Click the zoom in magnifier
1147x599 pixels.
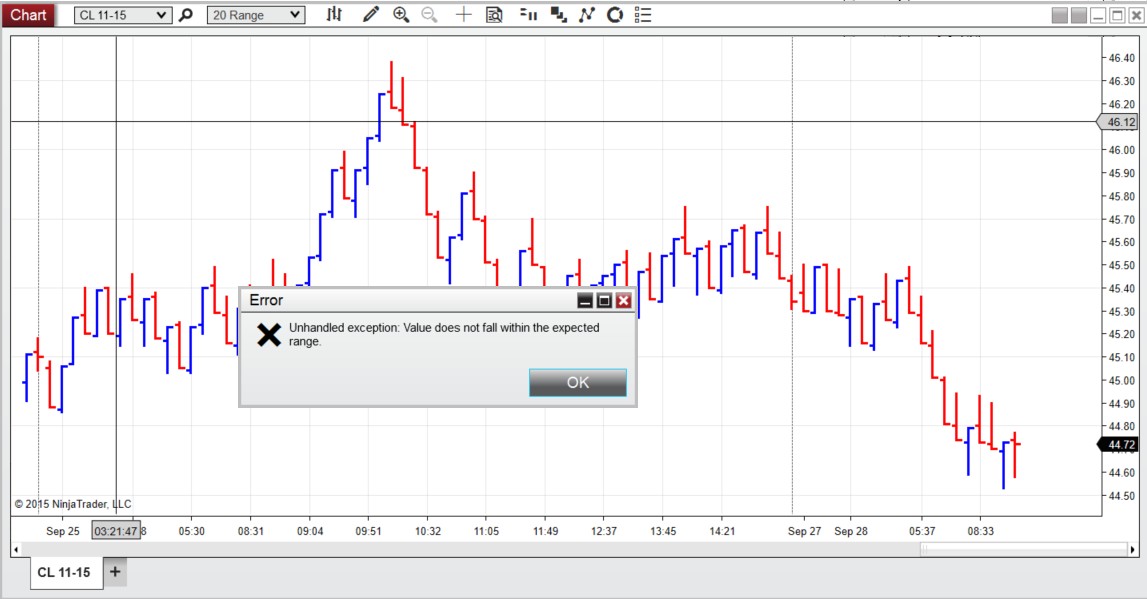click(401, 15)
